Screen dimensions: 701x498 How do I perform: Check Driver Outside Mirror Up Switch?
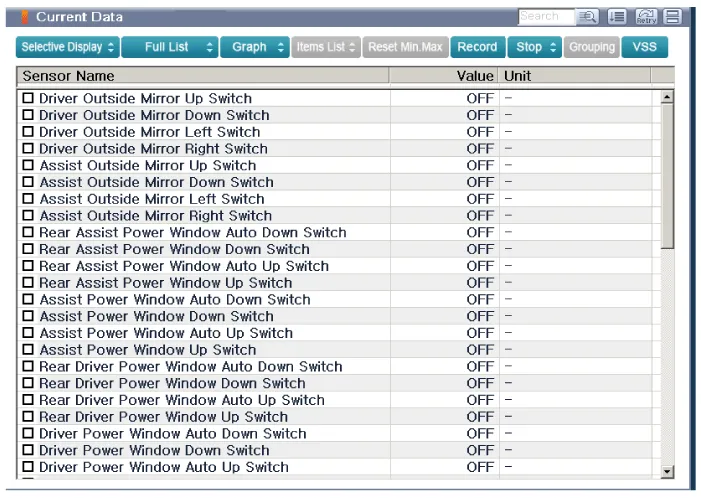coord(29,99)
